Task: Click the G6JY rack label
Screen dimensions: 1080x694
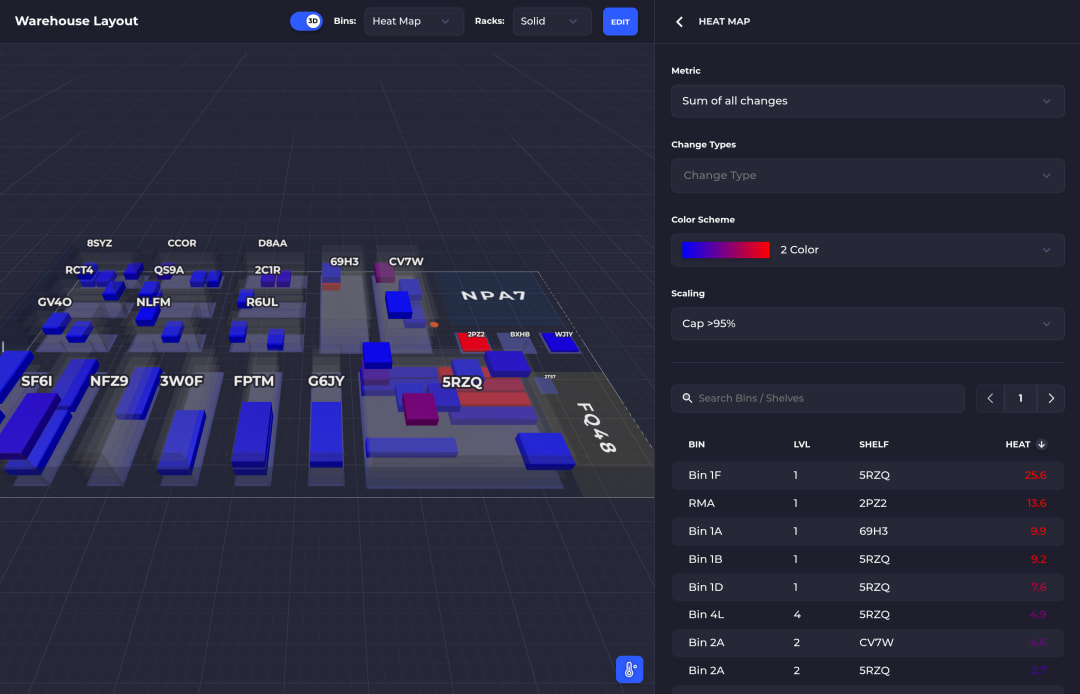Action: [326, 381]
